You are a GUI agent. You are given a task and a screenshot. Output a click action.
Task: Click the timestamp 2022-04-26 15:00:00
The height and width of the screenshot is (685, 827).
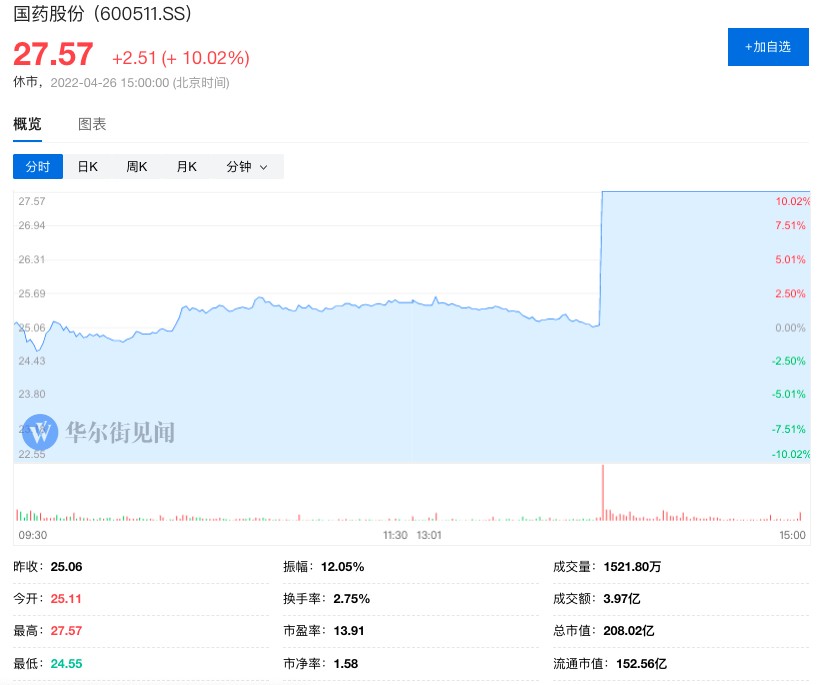click(110, 83)
